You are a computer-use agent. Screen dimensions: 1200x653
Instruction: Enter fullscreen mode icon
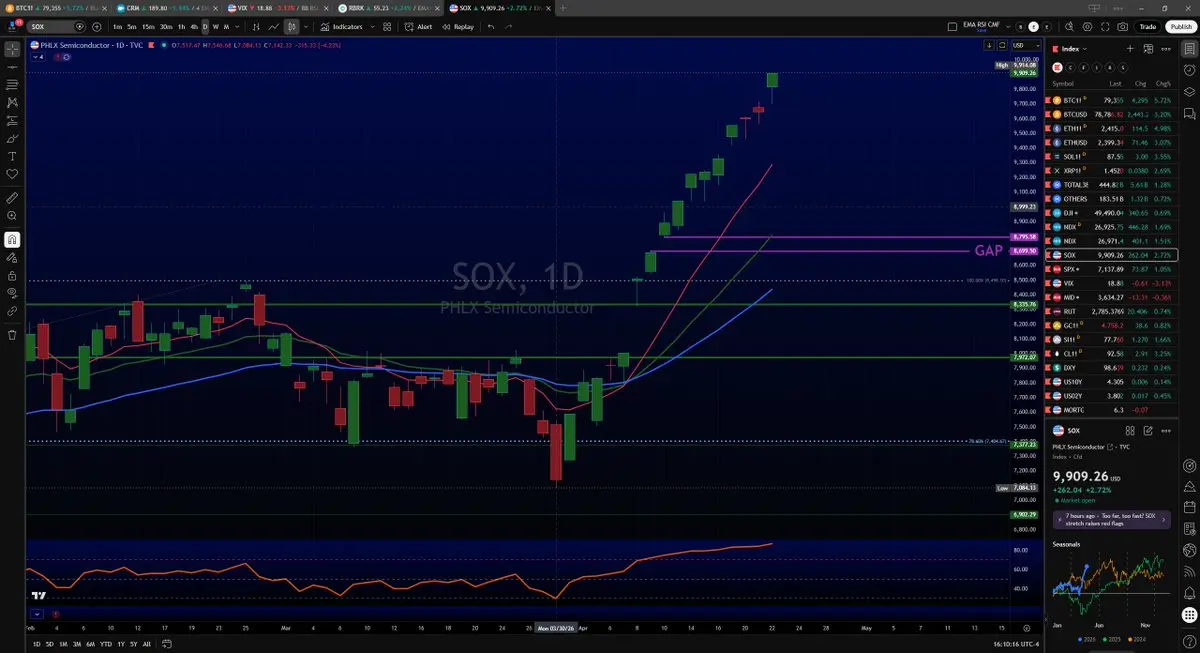(1105, 27)
